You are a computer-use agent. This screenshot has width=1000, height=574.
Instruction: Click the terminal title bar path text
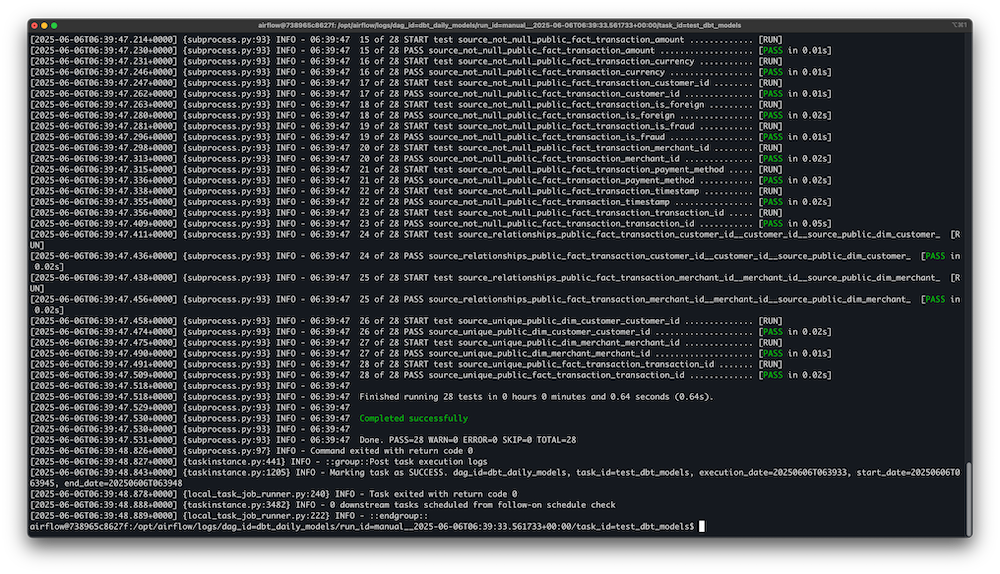pos(499,23)
